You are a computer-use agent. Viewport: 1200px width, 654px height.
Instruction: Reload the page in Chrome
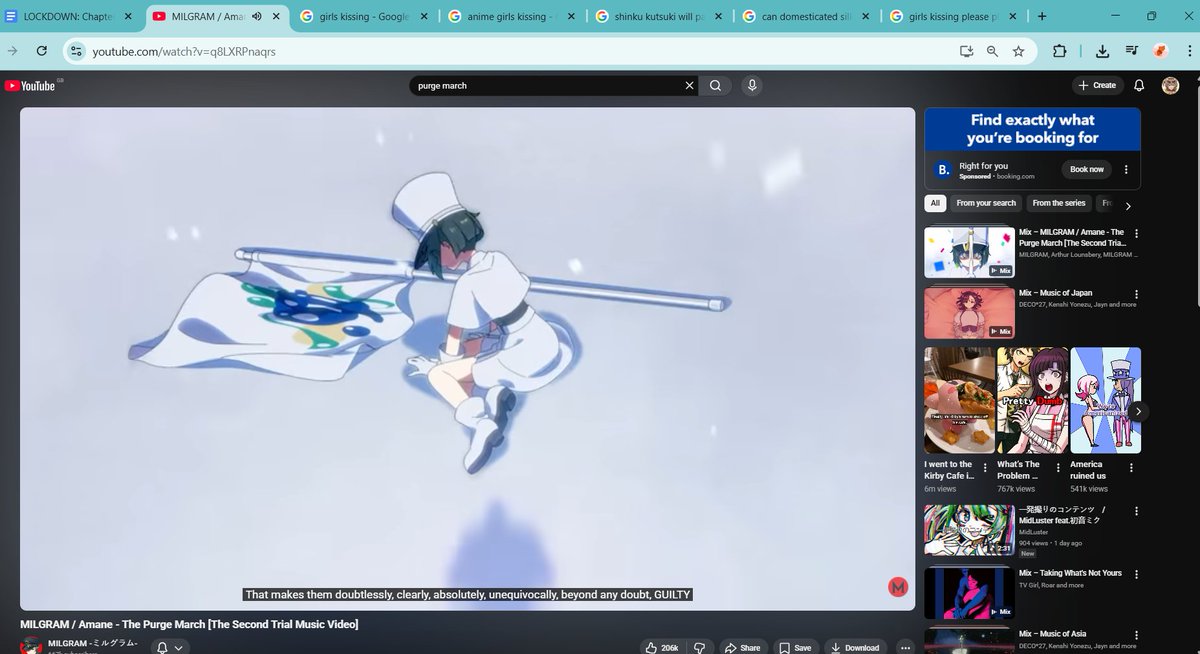(42, 51)
